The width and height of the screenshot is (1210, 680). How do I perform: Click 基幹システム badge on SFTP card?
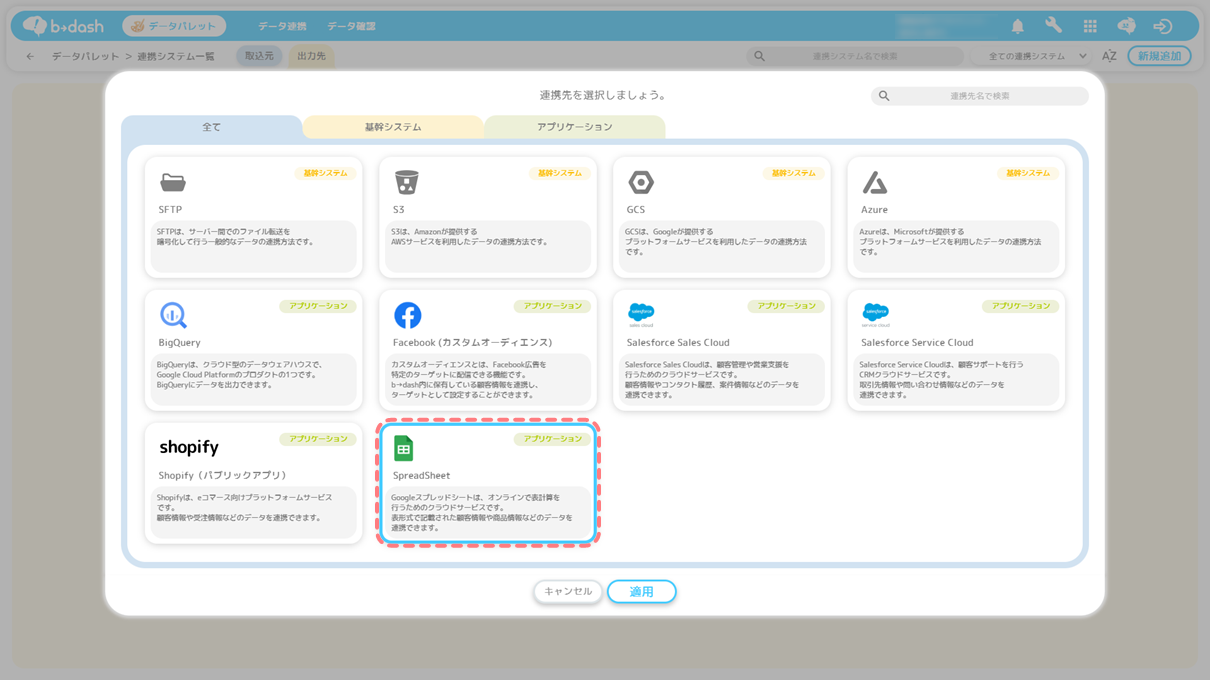325,173
